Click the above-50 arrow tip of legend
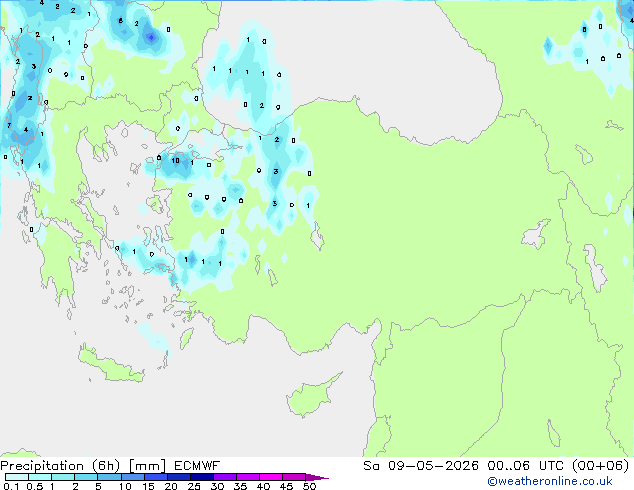 [317, 477]
